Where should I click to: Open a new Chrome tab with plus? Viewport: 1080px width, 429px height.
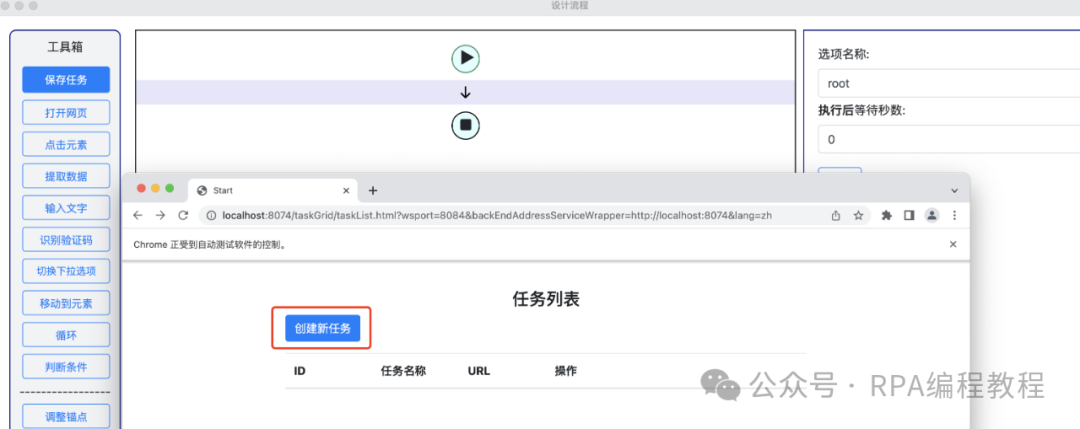click(x=373, y=191)
